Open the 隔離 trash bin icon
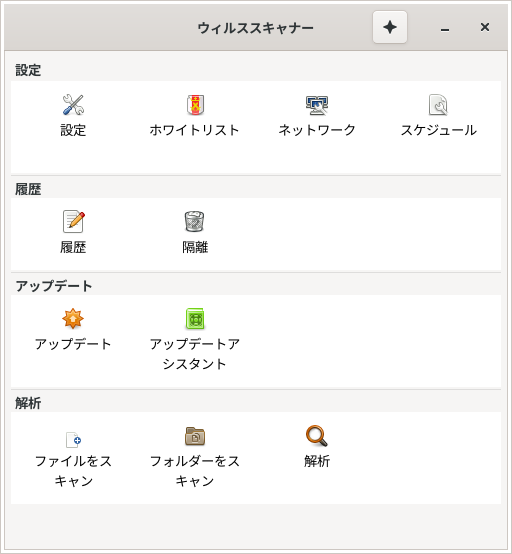Image resolution: width=512 pixels, height=554 pixels. (195, 222)
